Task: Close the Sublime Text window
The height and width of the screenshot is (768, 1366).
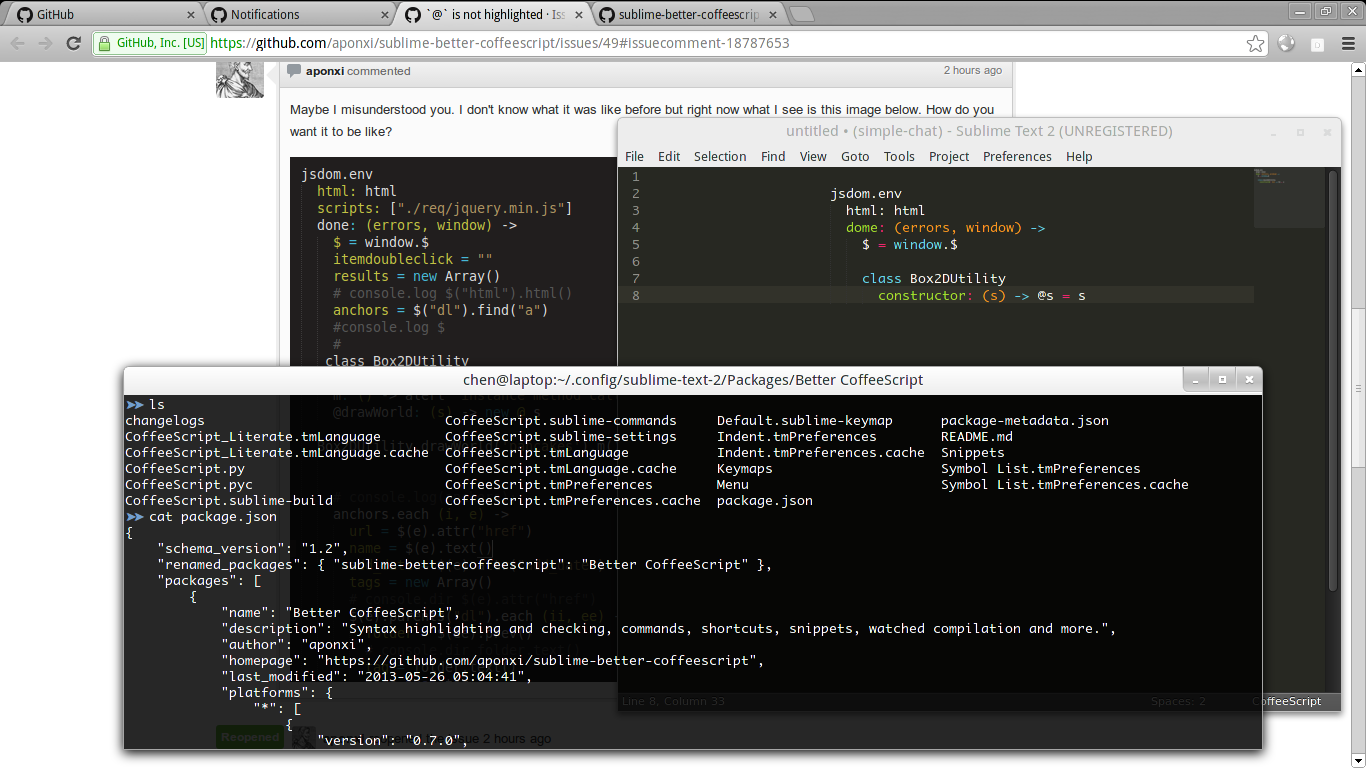Action: tap(1327, 132)
